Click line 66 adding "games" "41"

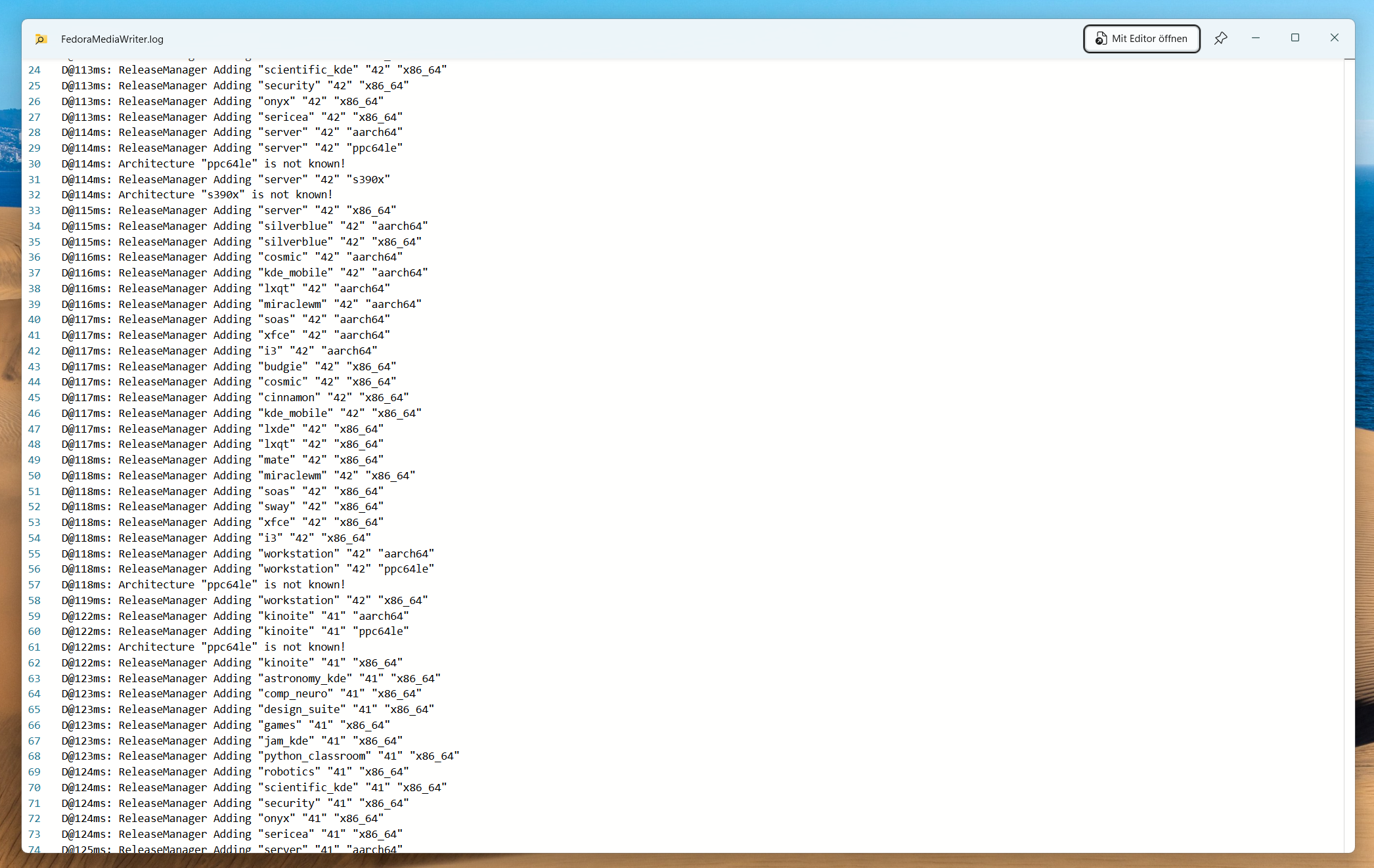point(226,726)
